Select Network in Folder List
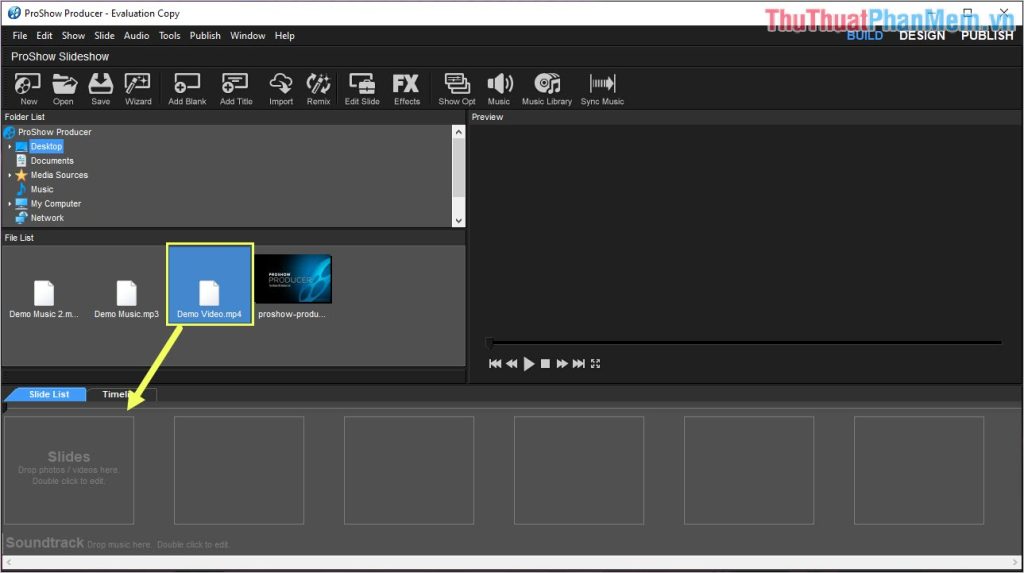 pyautogui.click(x=47, y=218)
